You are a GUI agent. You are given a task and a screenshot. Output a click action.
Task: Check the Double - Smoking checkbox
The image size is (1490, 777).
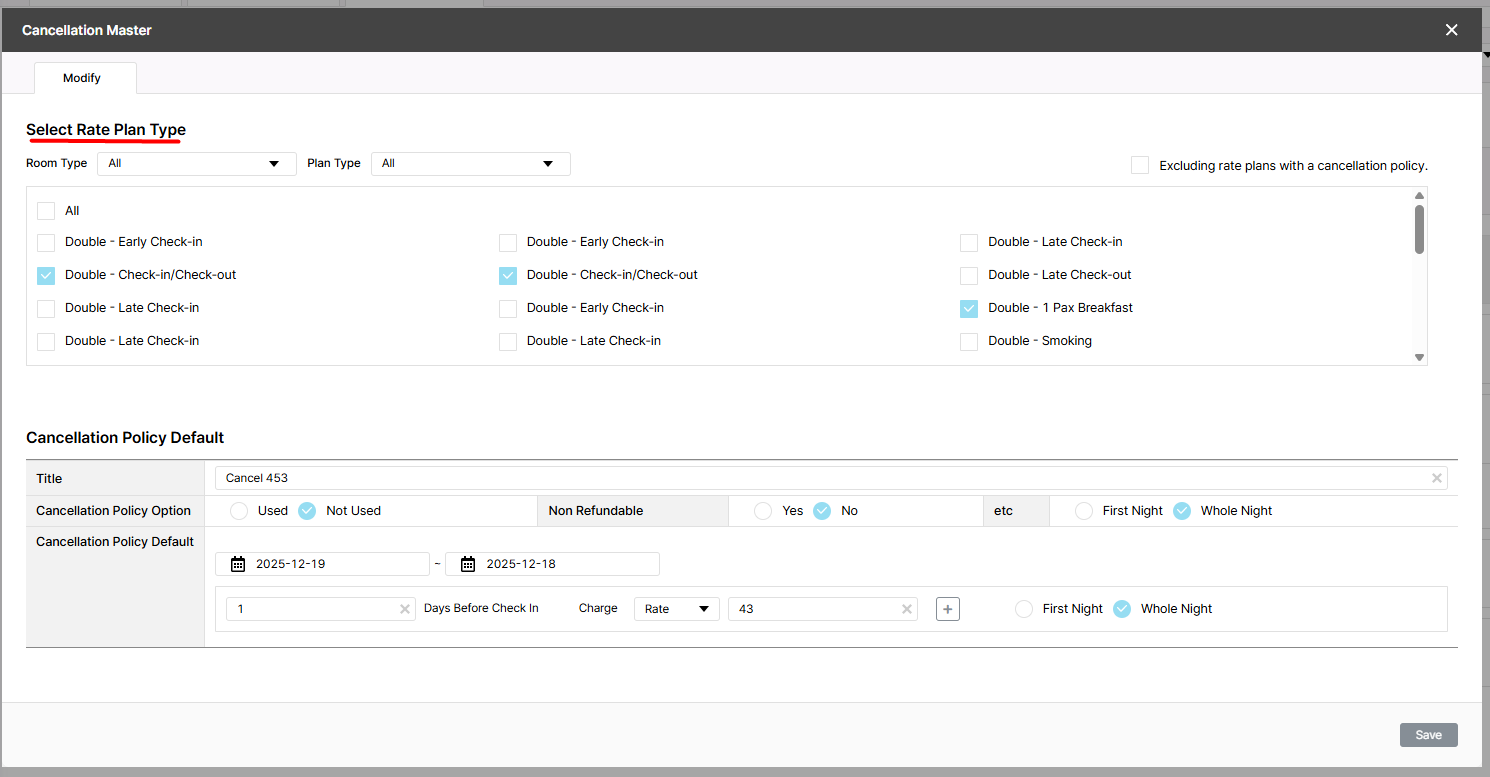969,342
